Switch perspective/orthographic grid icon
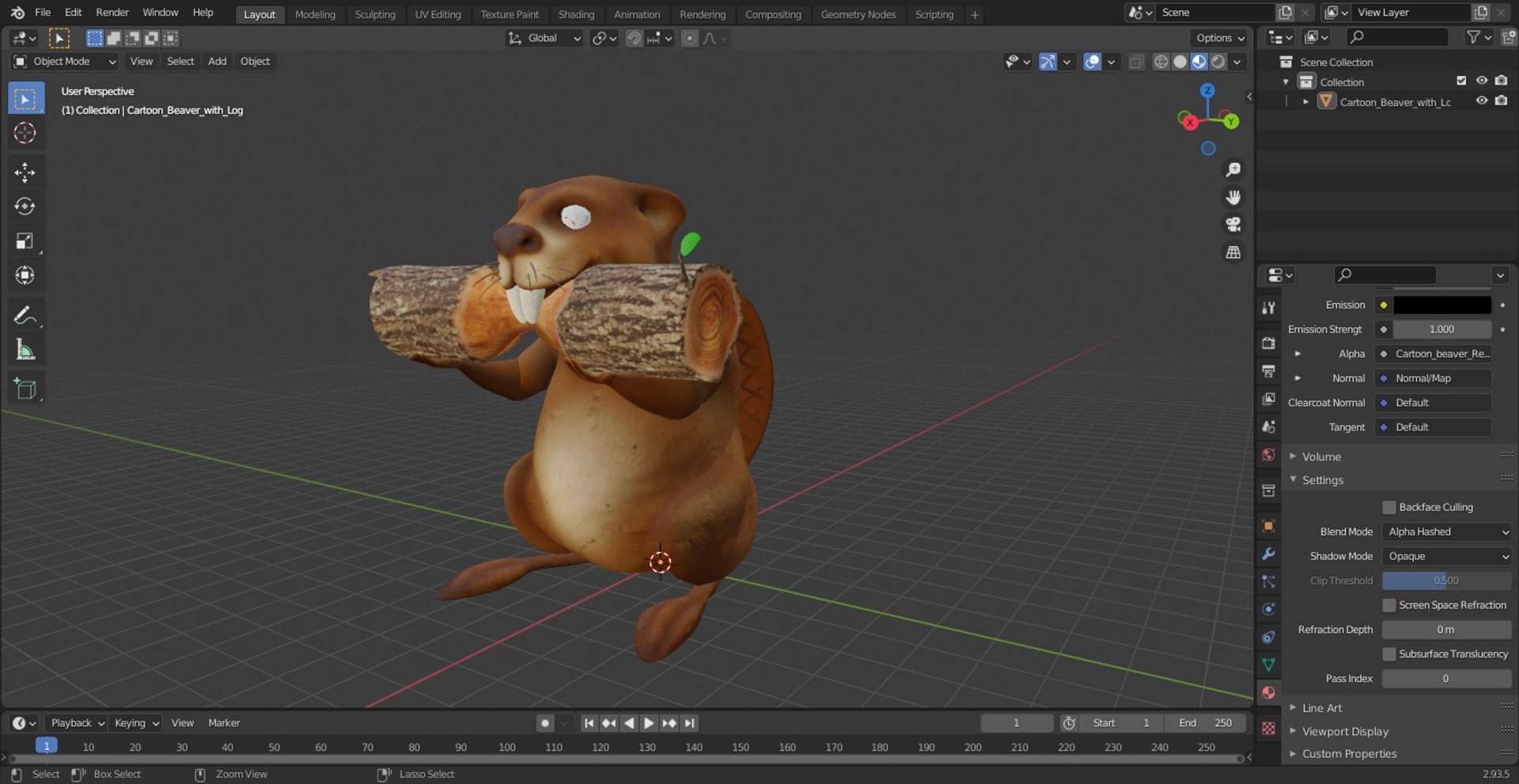 pos(1233,252)
